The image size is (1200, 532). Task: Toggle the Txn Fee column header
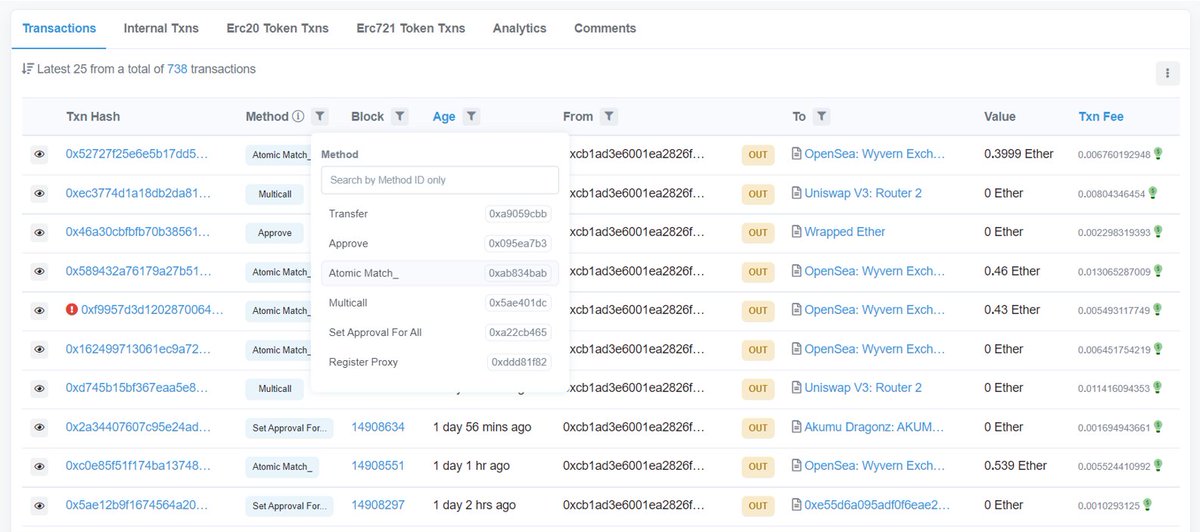click(1101, 117)
